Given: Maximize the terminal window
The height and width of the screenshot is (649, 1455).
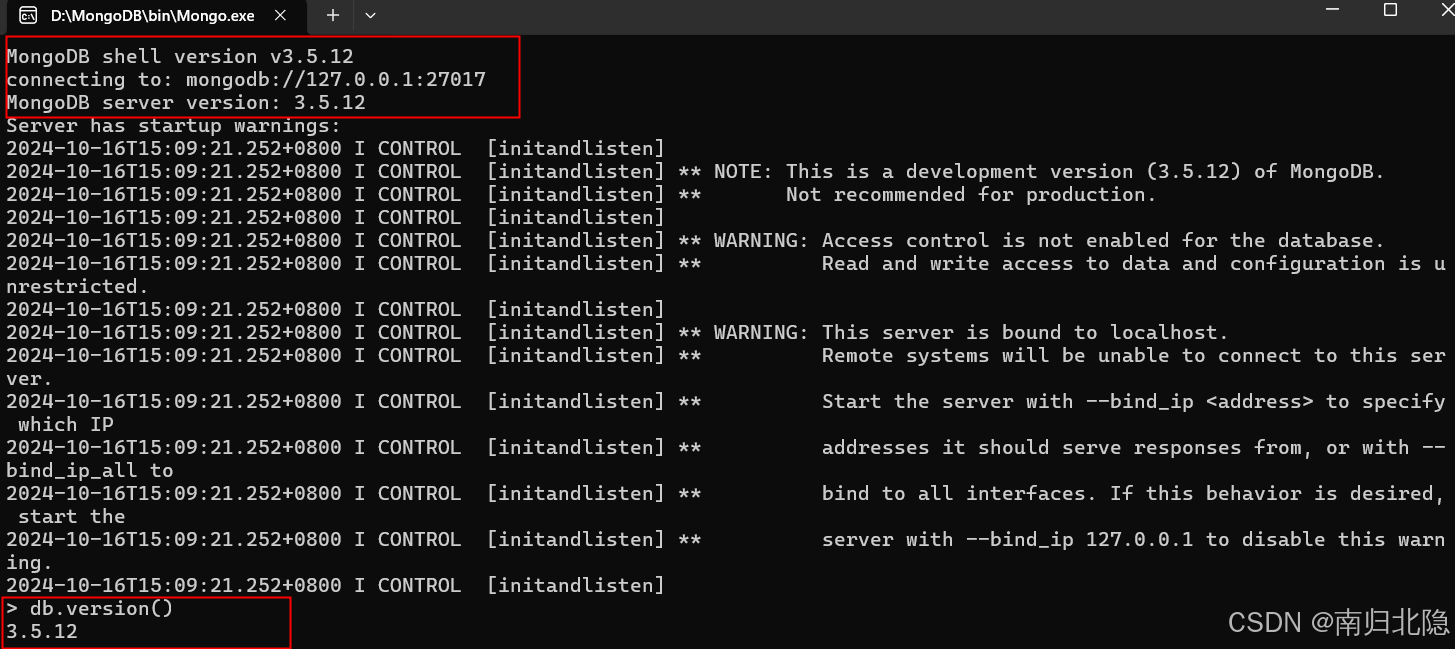Looking at the screenshot, I should tap(1390, 10).
